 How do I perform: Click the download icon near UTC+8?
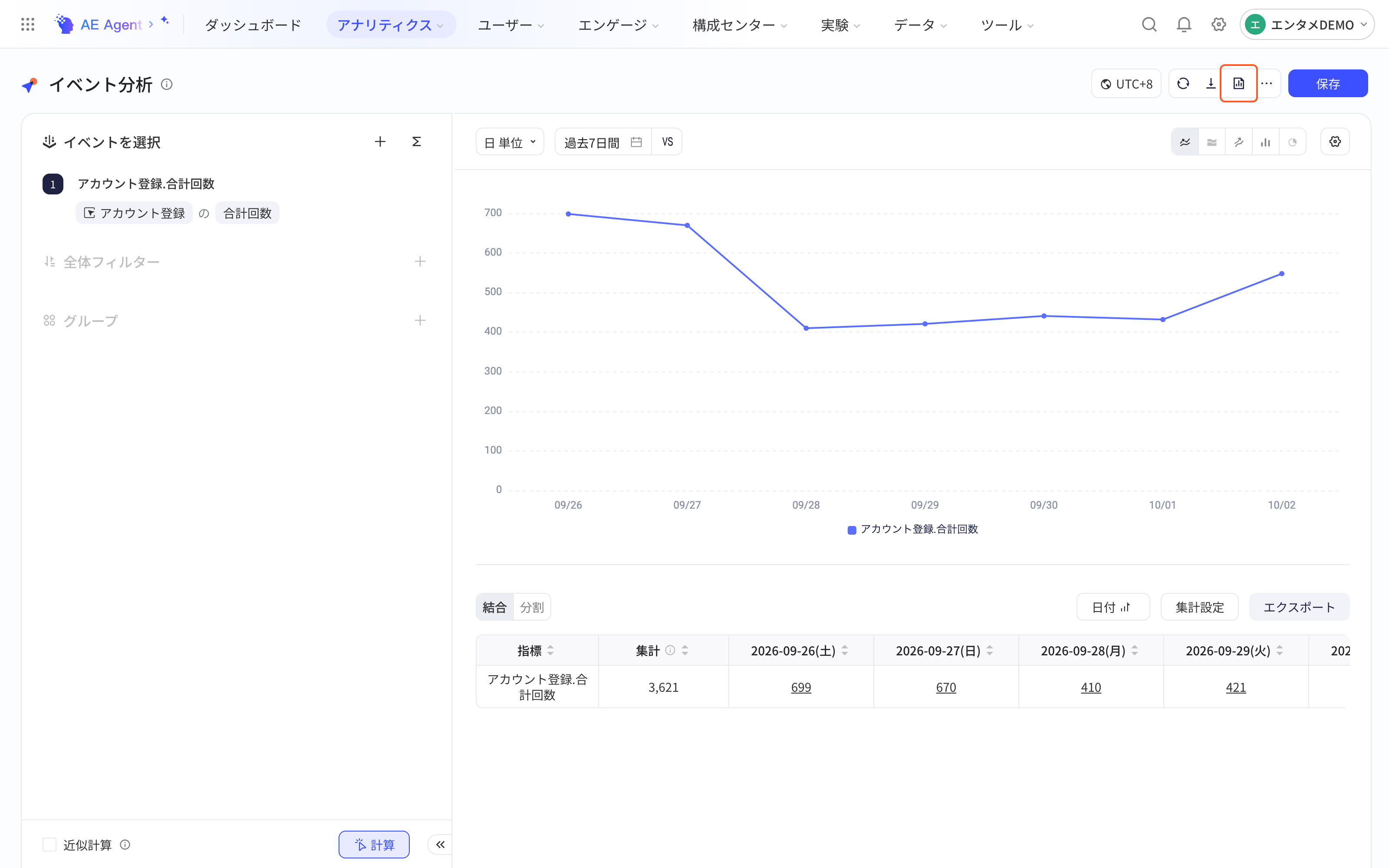(x=1211, y=84)
